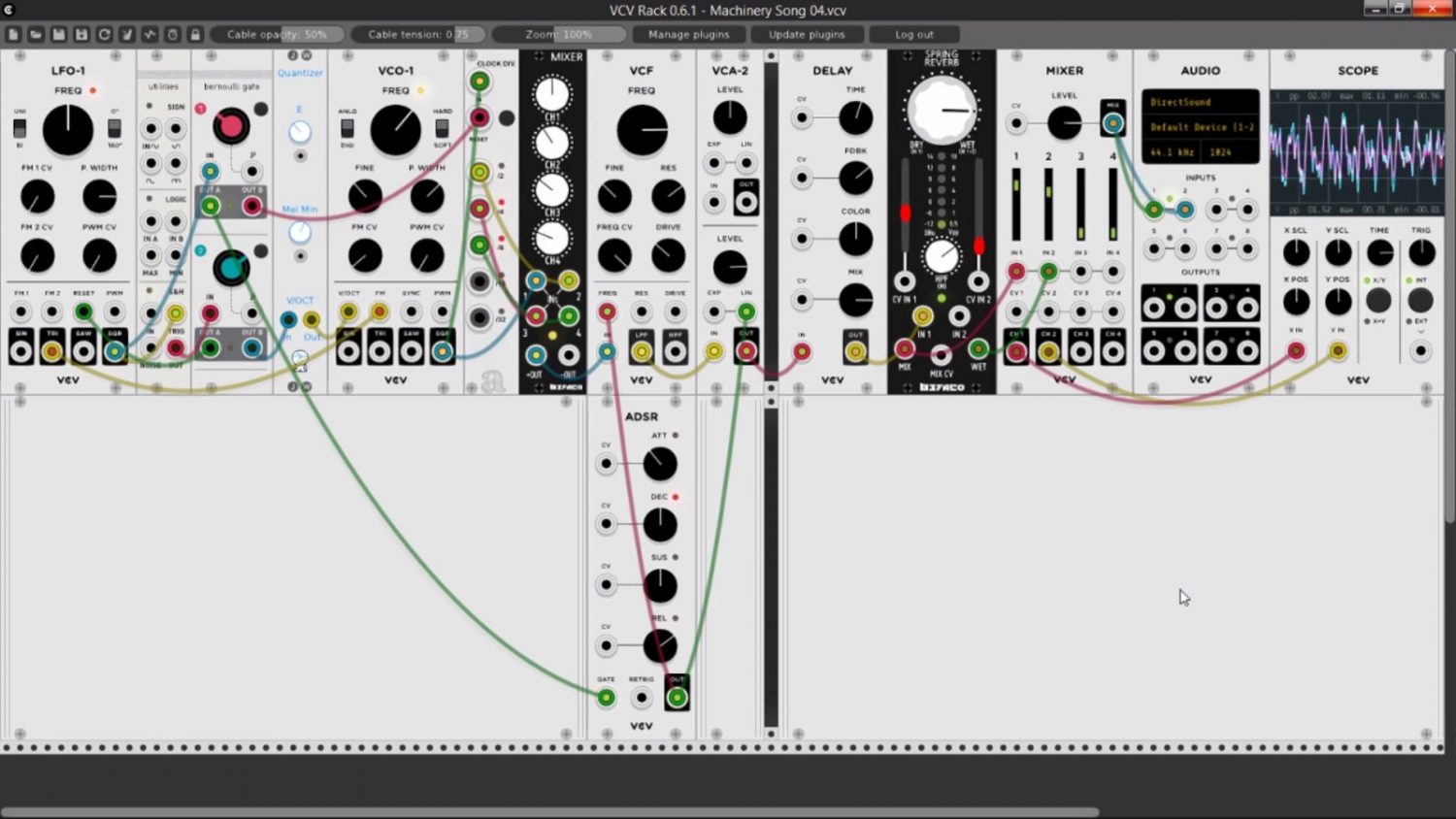The image size is (1456, 819).
Task: Click the Mixer MIX output jack
Action: [1112, 122]
